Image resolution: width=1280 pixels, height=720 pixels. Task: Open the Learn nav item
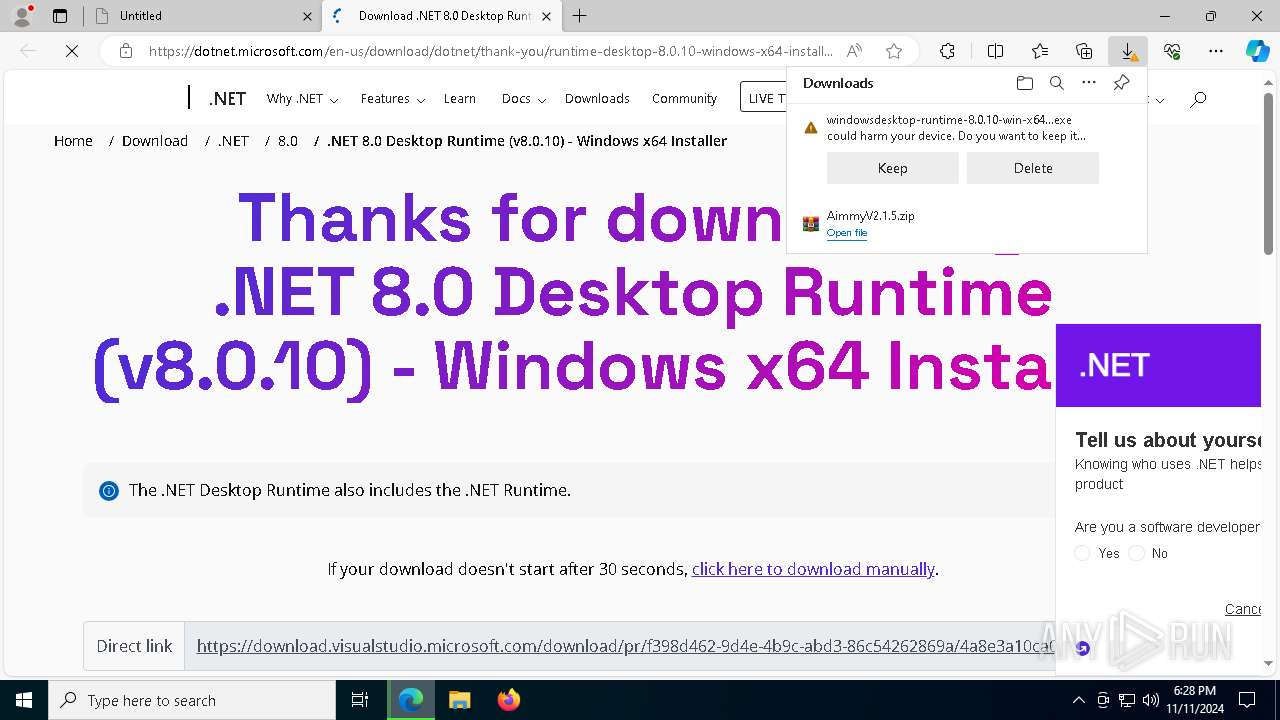point(460,98)
